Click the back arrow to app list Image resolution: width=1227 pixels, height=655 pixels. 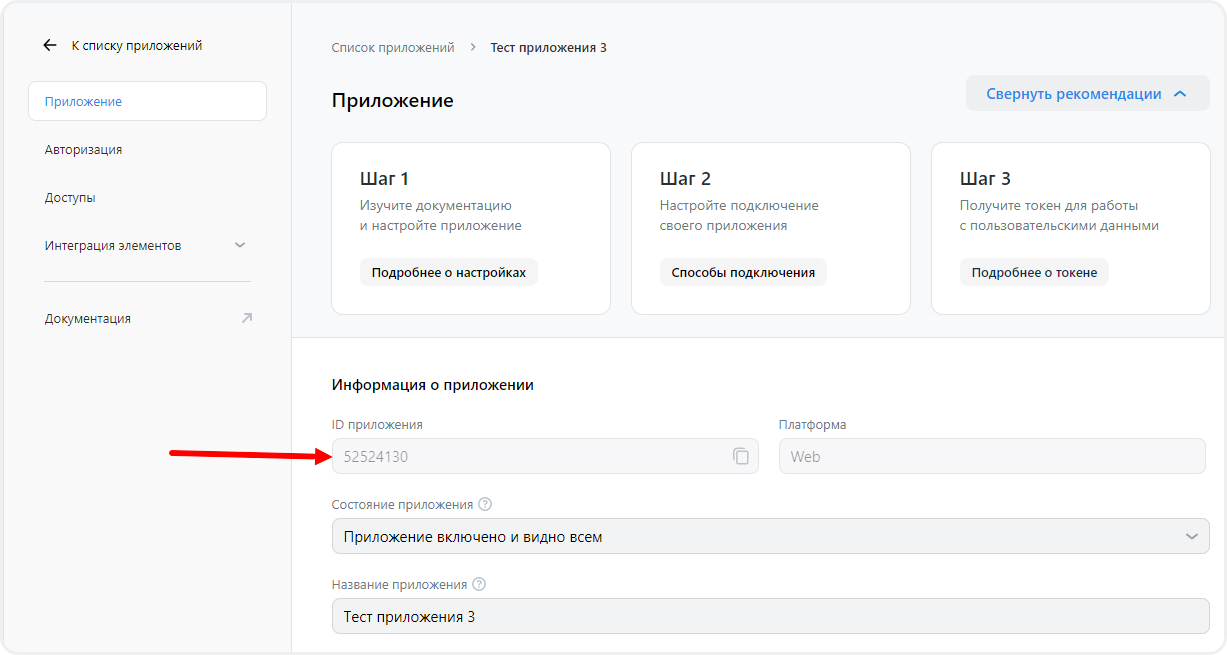click(x=50, y=44)
